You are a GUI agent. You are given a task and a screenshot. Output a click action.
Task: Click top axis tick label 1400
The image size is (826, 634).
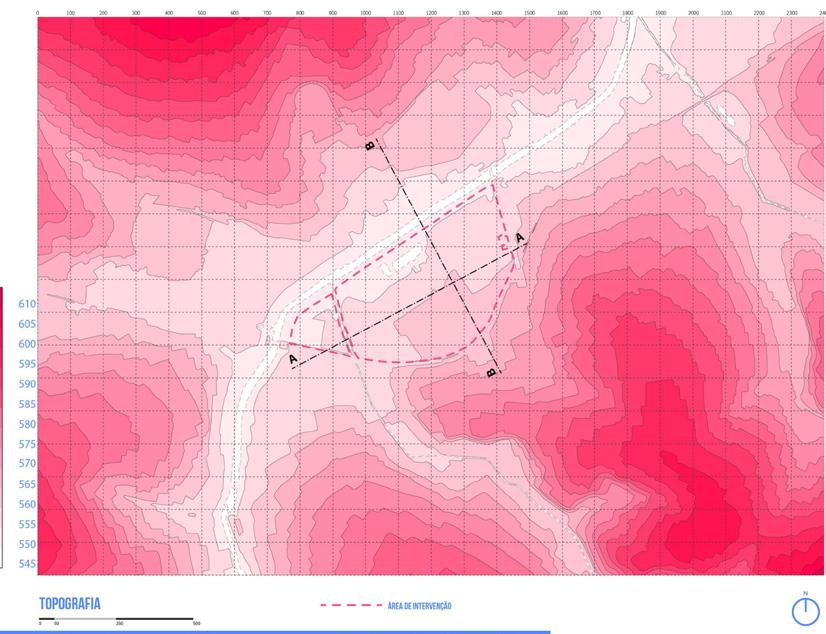click(496, 13)
